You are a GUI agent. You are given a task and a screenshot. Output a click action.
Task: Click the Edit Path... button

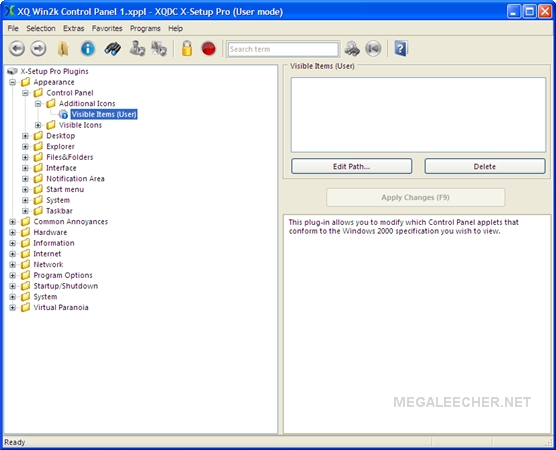point(351,166)
